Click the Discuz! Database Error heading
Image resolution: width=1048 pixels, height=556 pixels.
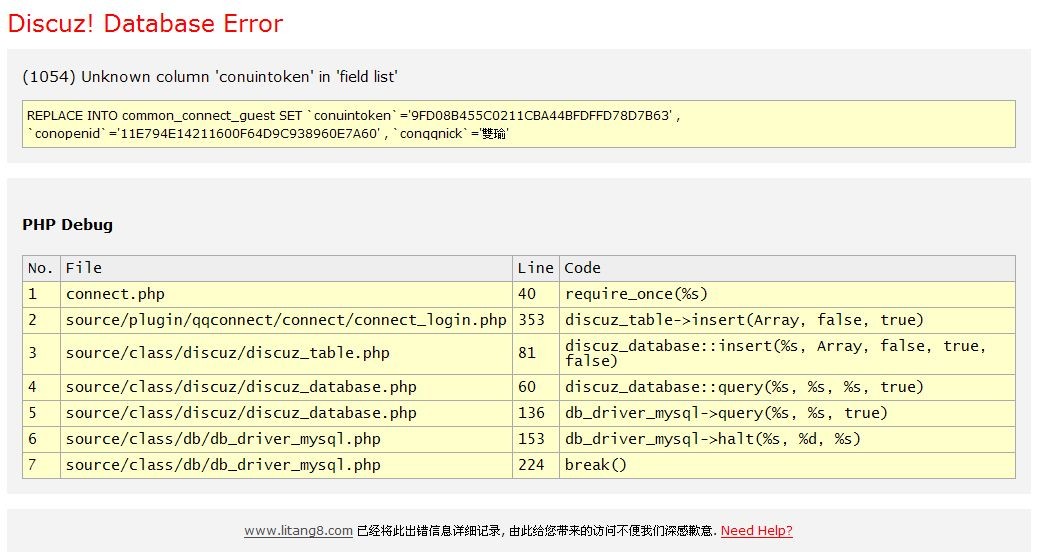[145, 24]
